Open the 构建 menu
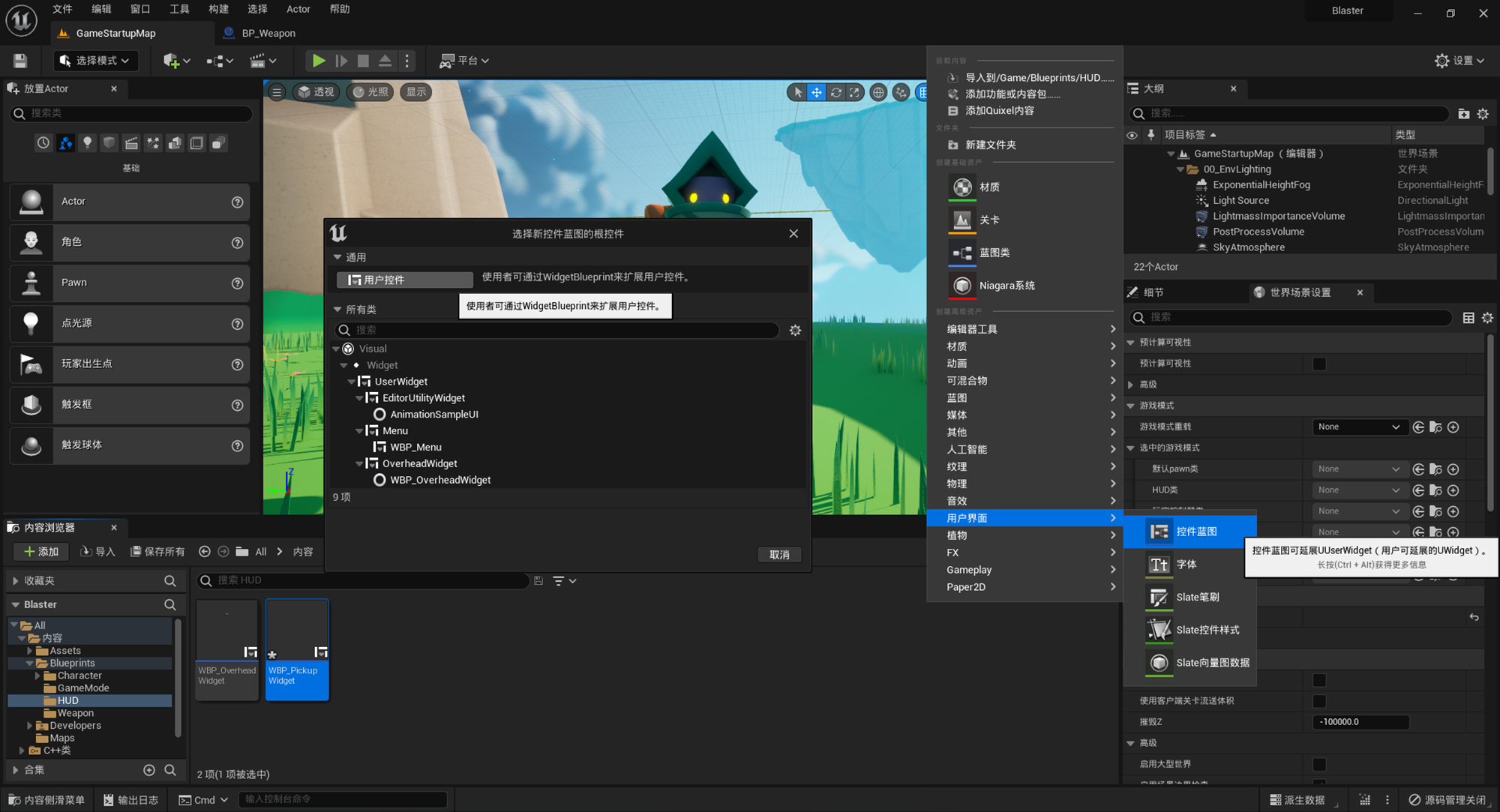This screenshot has width=1500, height=812. 218,9
